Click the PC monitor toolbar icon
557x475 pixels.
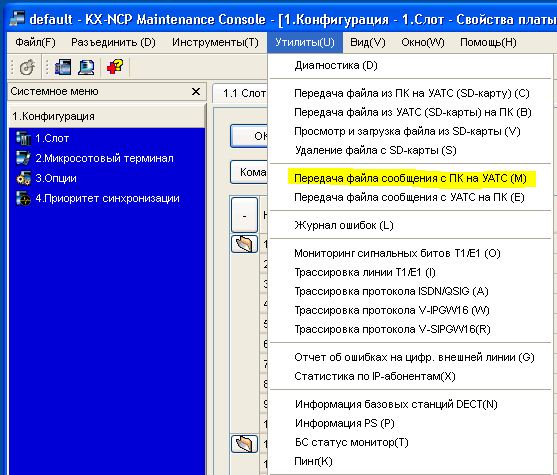point(86,67)
